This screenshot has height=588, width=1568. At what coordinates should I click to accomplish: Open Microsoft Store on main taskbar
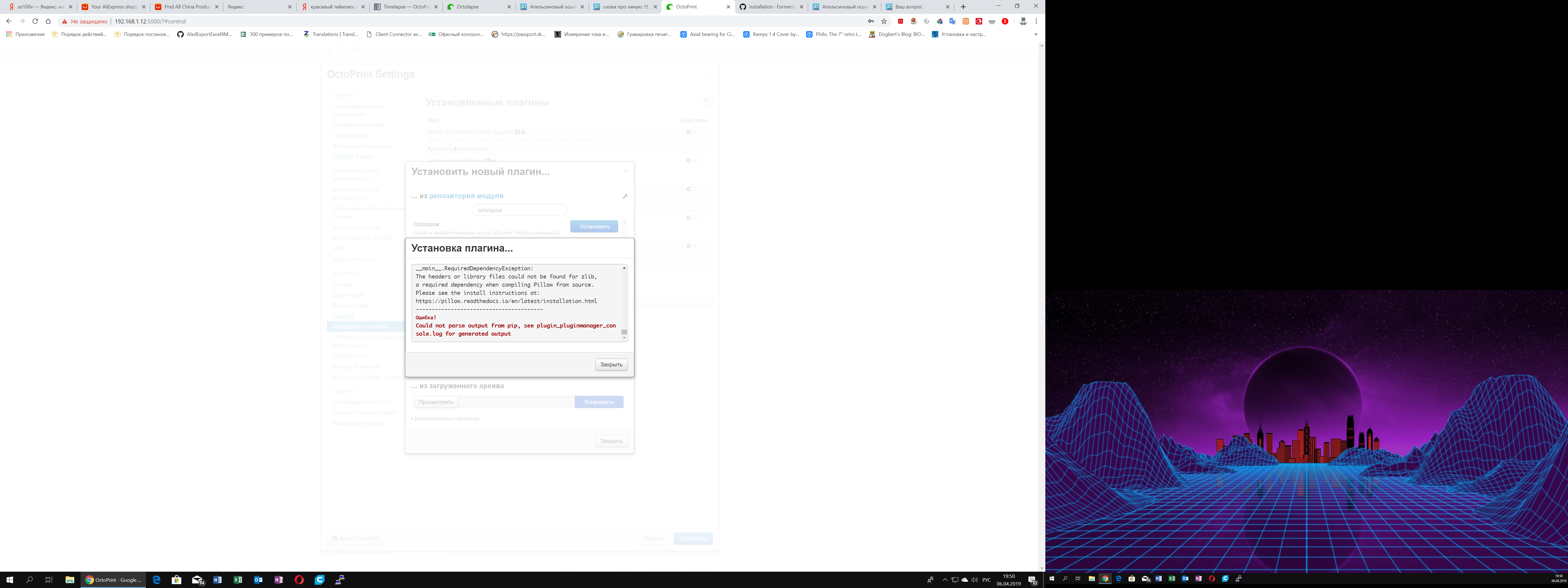[x=176, y=580]
